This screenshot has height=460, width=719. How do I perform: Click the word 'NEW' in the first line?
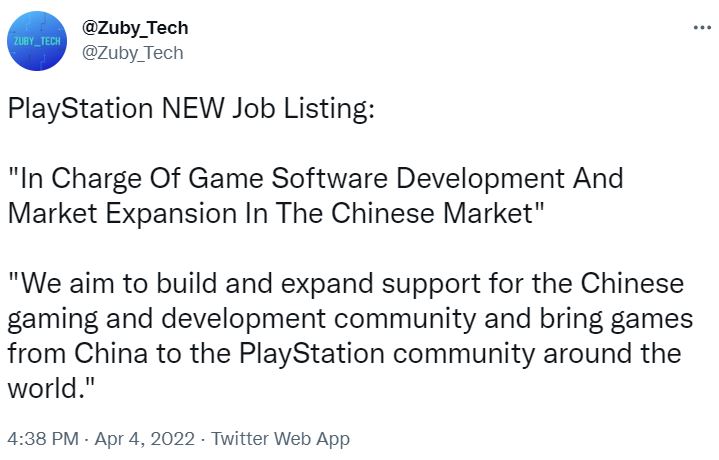(x=193, y=108)
